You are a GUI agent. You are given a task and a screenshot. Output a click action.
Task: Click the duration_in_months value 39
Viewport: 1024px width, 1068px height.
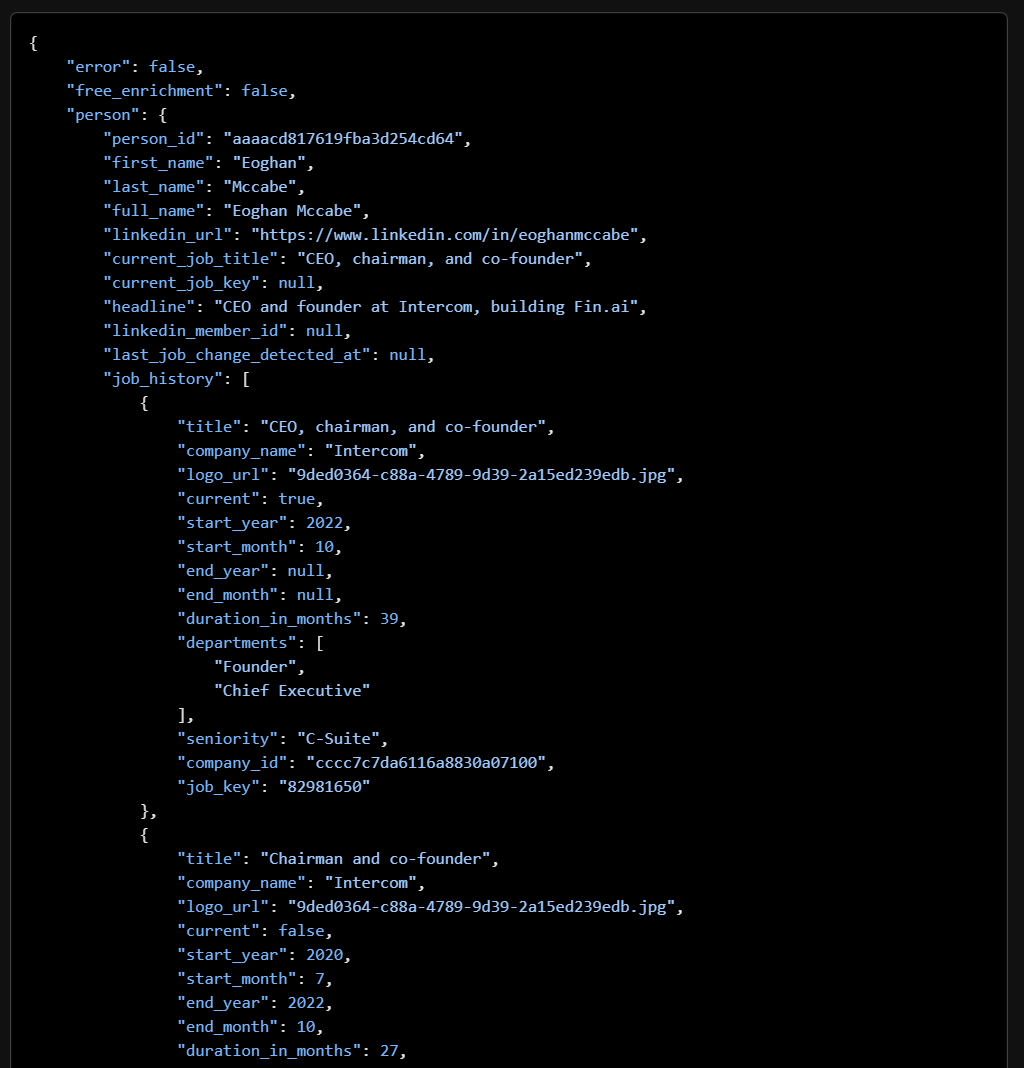389,619
